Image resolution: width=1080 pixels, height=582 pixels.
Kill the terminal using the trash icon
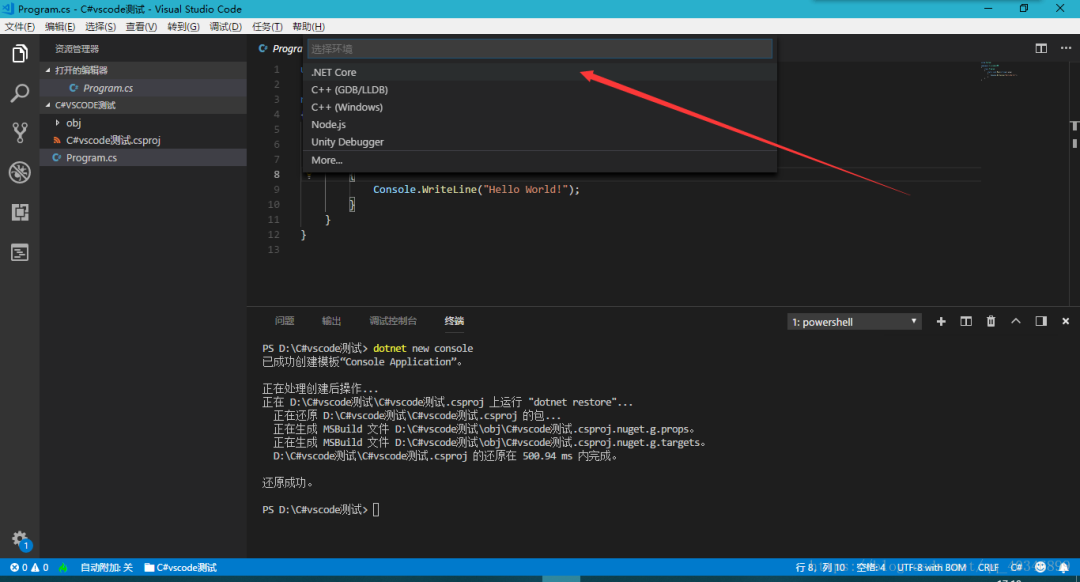[991, 321]
